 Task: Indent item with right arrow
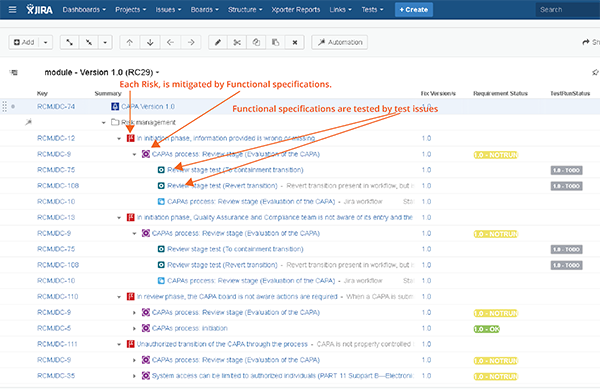191,42
